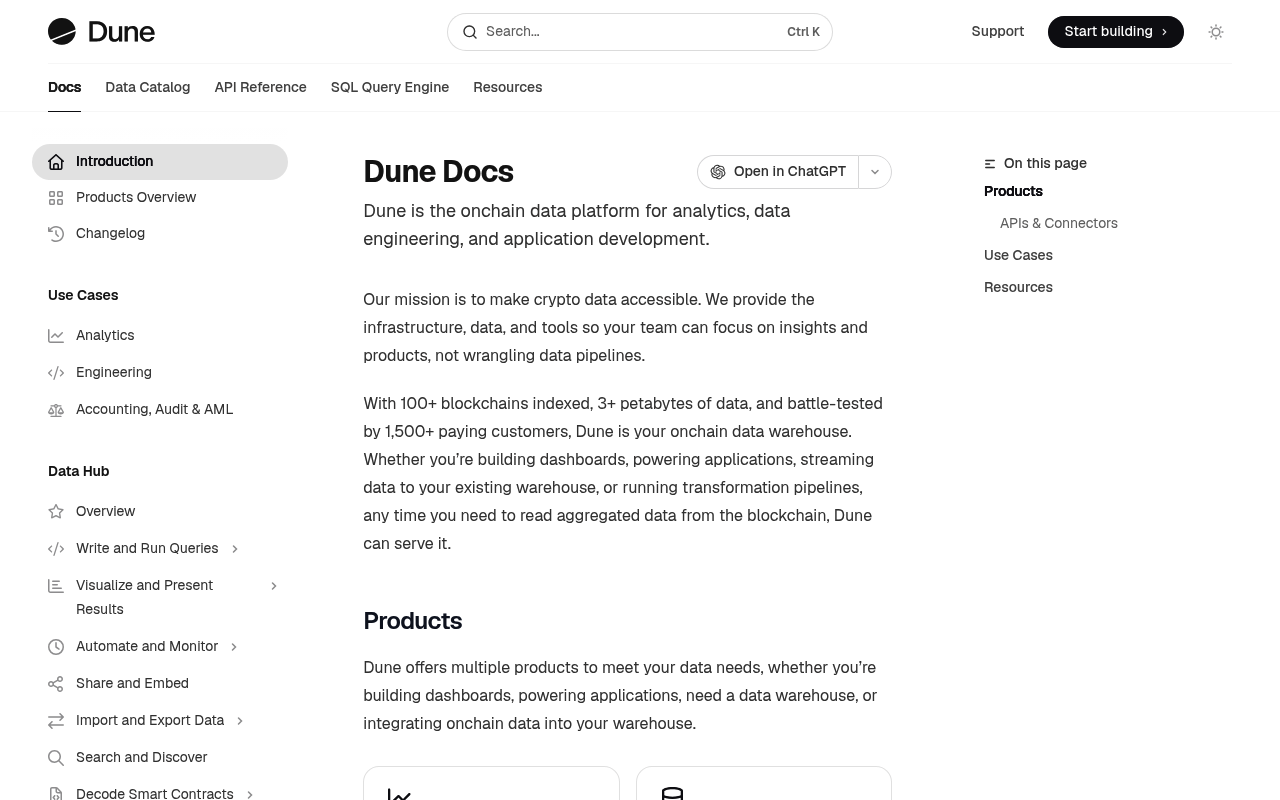Click the Search and Discover magnifier icon
1280x800 pixels.
point(56,758)
